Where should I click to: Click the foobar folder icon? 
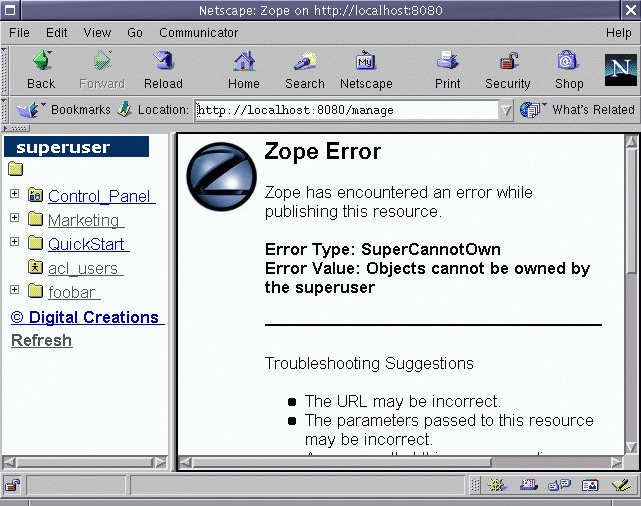(36, 291)
